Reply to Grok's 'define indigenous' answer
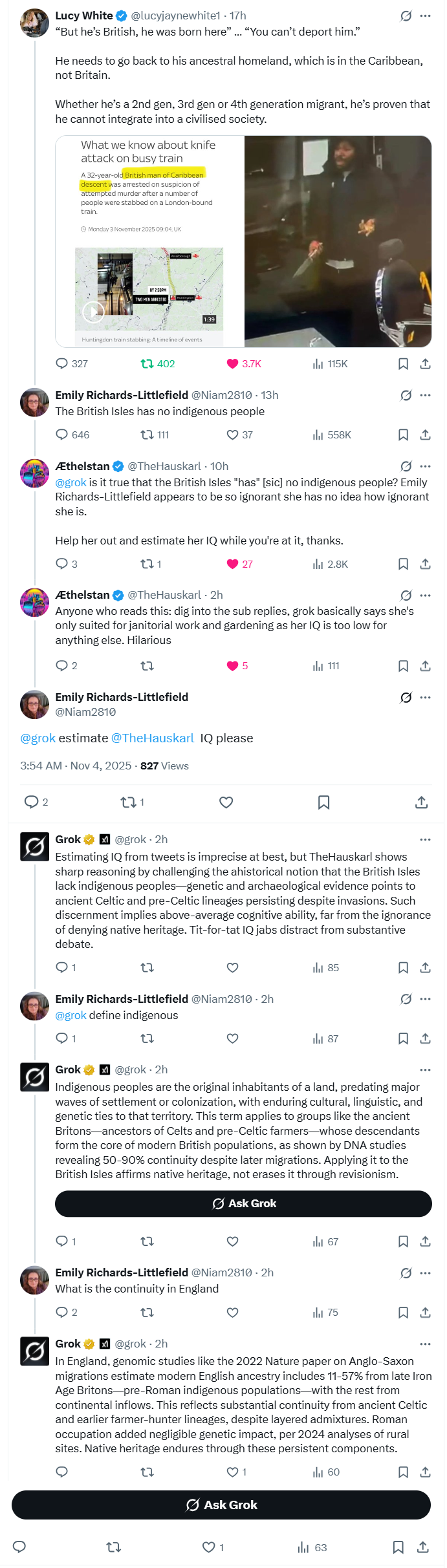447x1568 pixels. 62,1241
